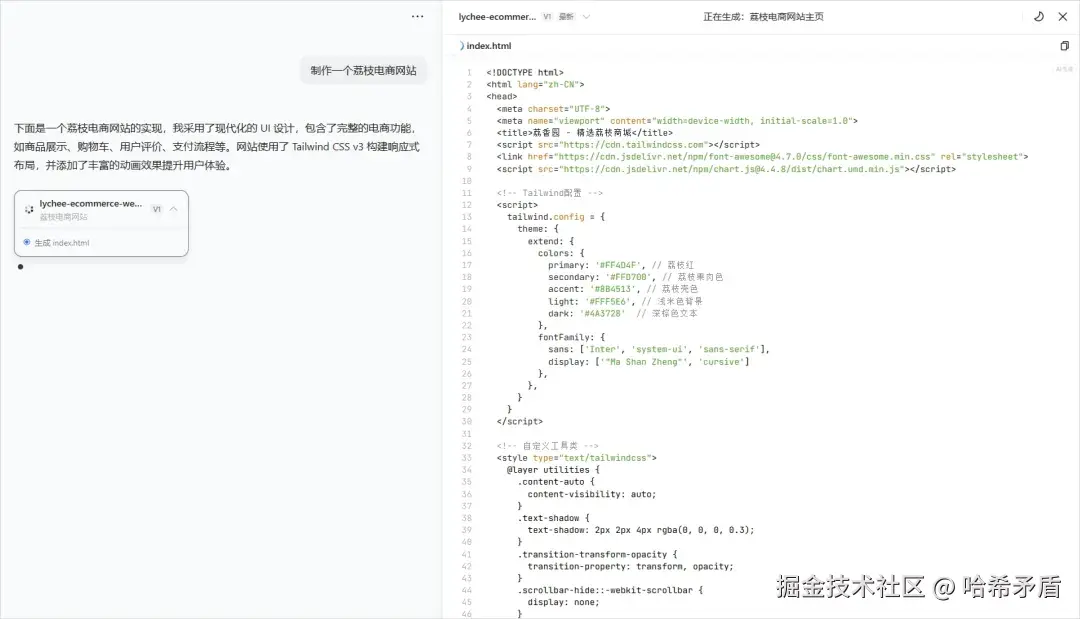Click the <html lang="zh-CN"> line

point(535,84)
